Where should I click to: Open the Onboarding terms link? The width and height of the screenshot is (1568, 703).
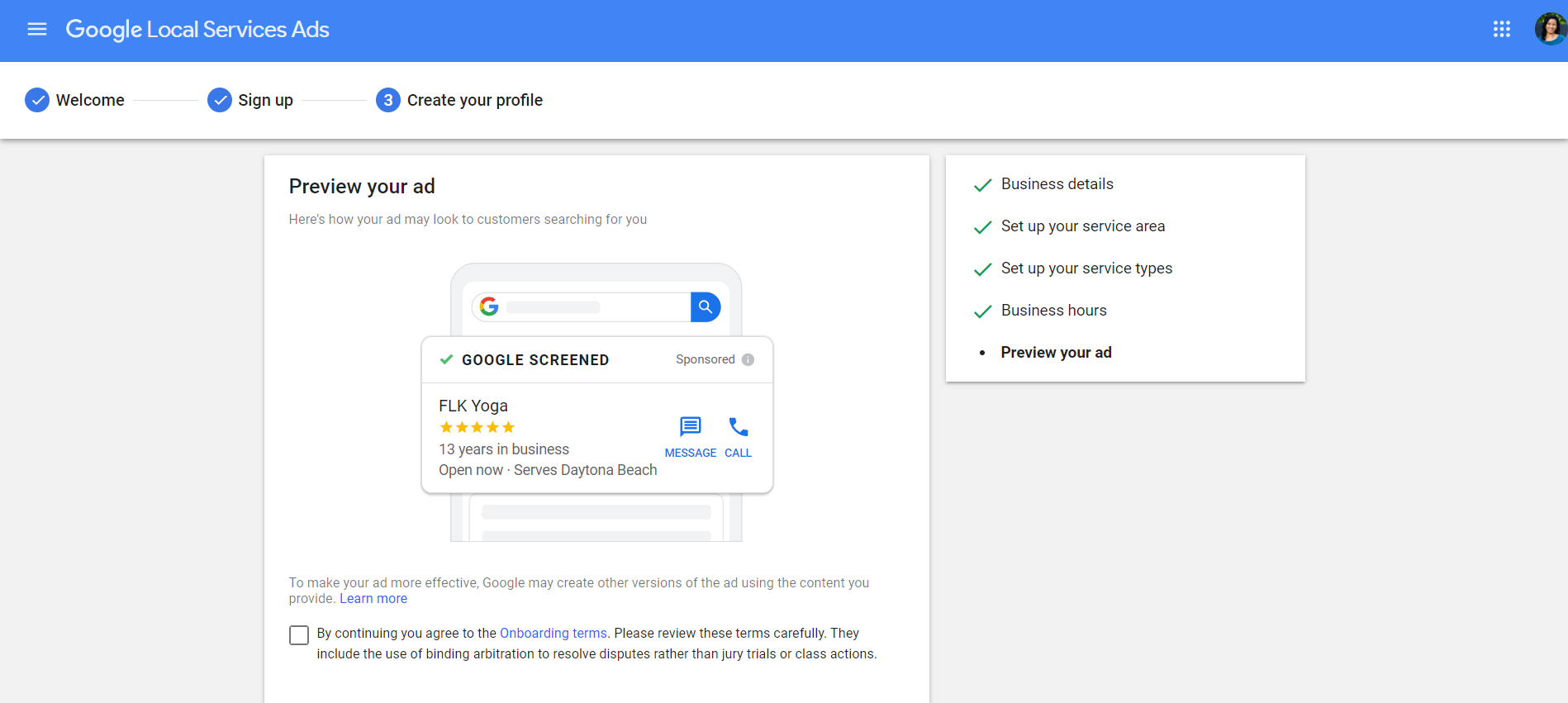point(553,633)
